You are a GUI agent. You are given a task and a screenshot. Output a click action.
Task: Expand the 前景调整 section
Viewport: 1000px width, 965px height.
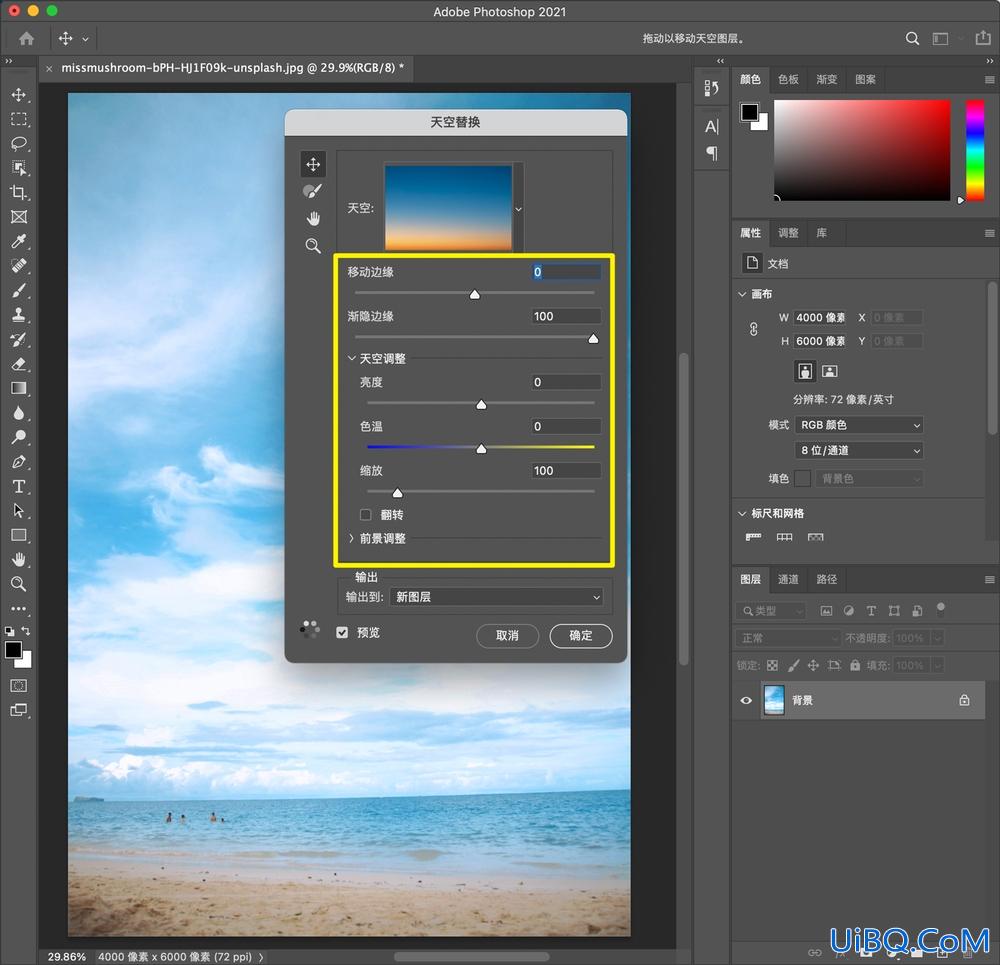point(351,538)
